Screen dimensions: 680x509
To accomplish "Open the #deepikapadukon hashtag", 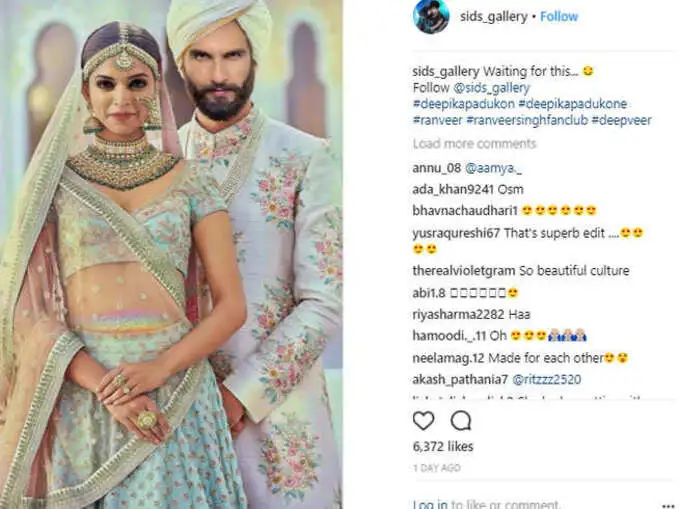I will (x=464, y=104).
